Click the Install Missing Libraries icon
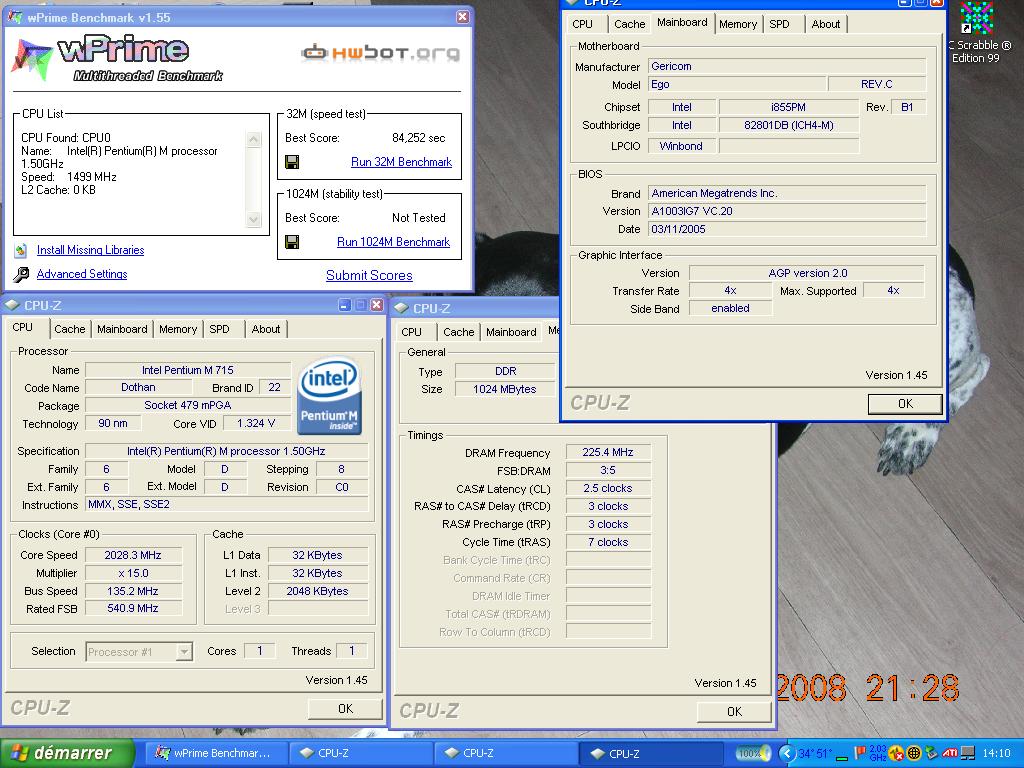 click(21, 250)
